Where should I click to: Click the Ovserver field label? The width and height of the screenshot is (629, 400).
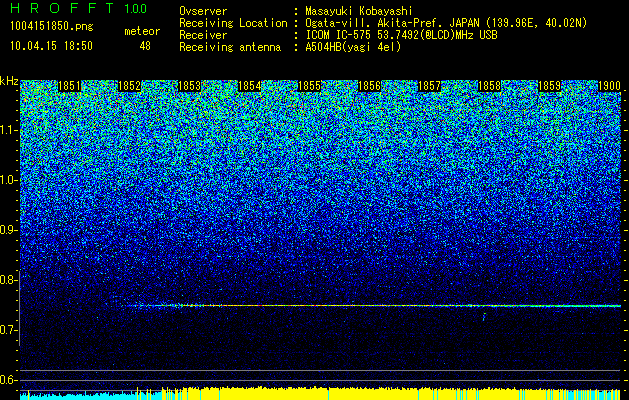(x=203, y=11)
